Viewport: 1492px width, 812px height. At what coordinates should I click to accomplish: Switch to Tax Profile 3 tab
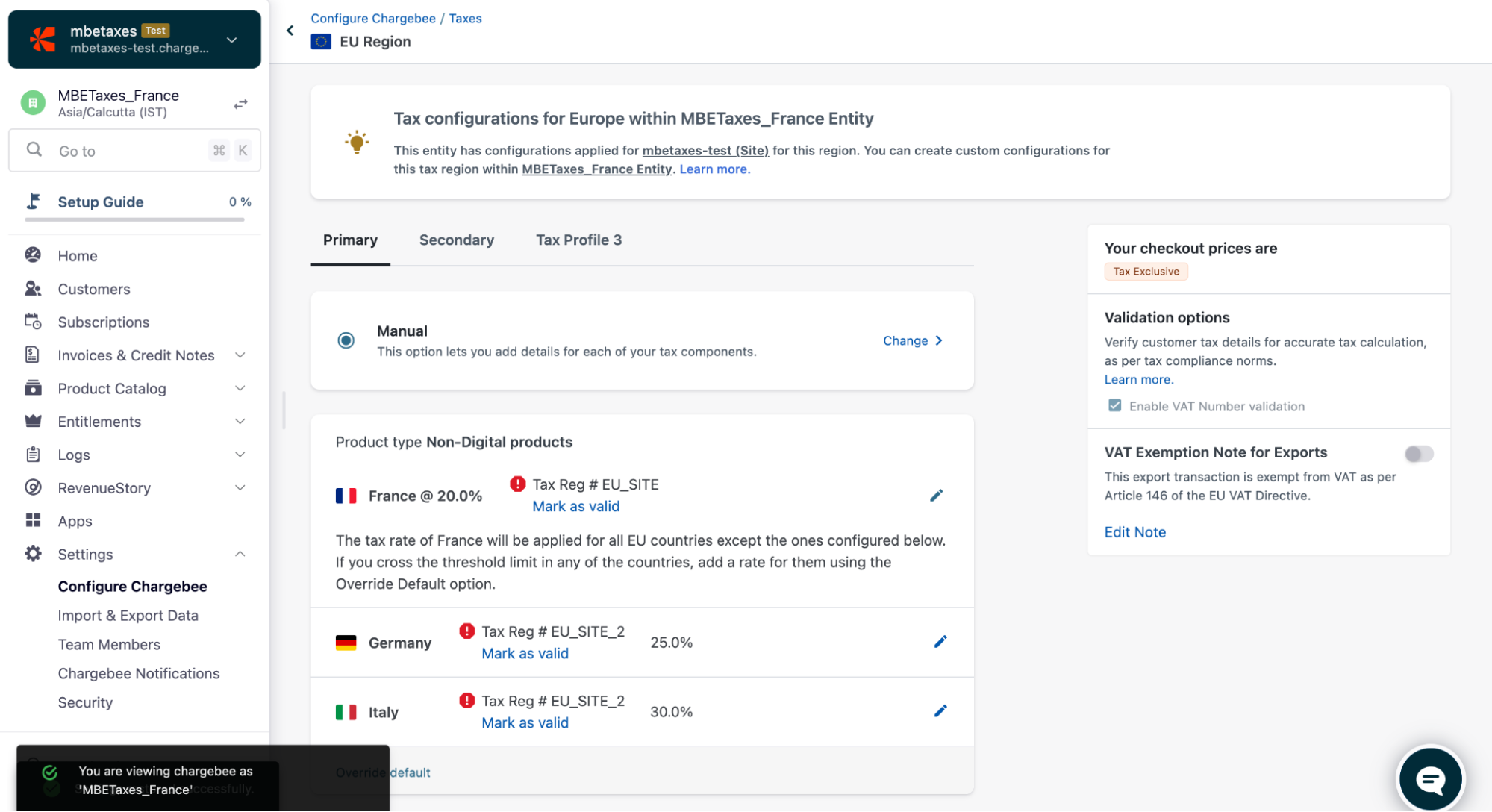[x=578, y=240]
